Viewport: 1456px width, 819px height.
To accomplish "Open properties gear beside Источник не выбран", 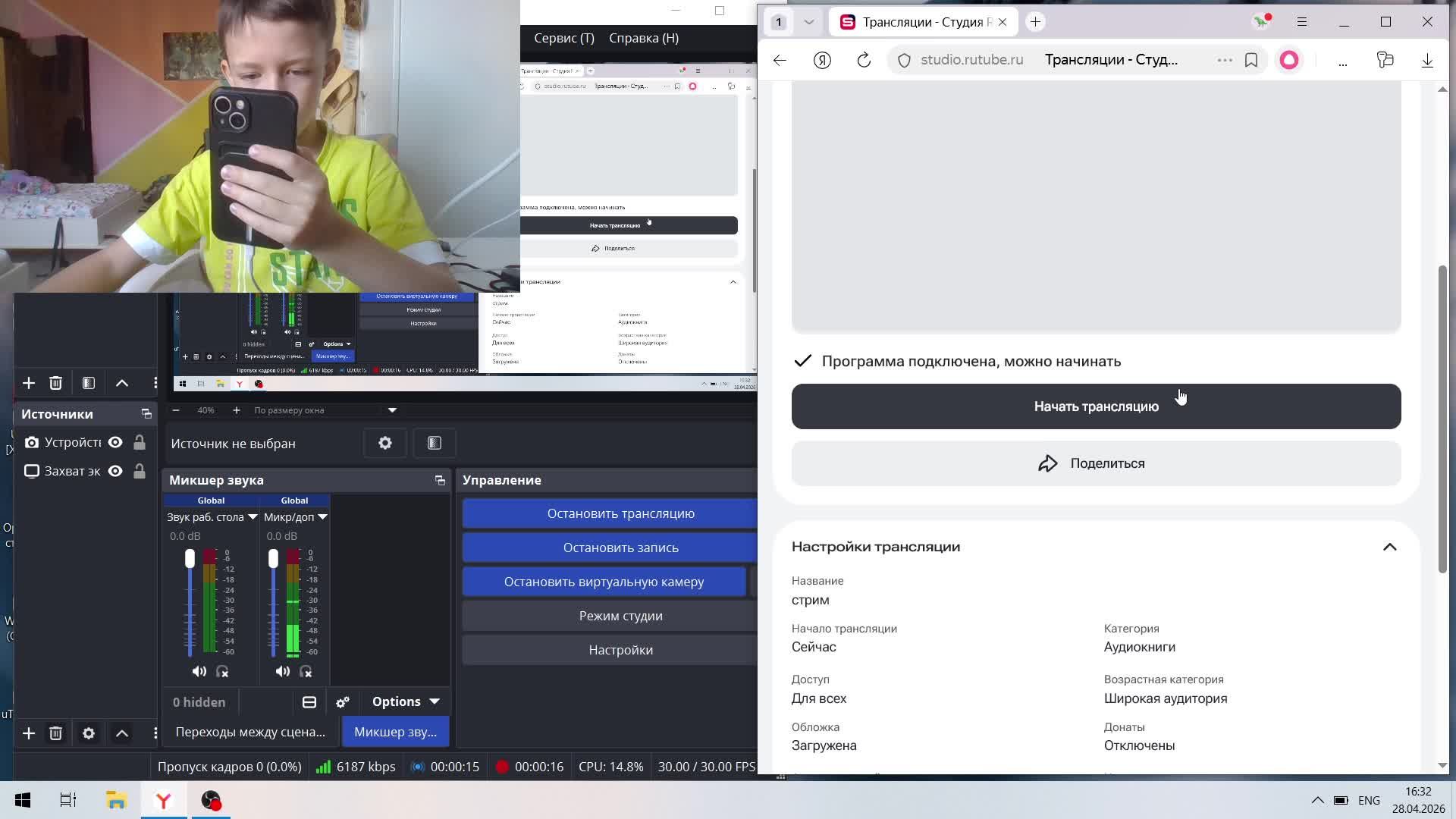I will tap(385, 443).
